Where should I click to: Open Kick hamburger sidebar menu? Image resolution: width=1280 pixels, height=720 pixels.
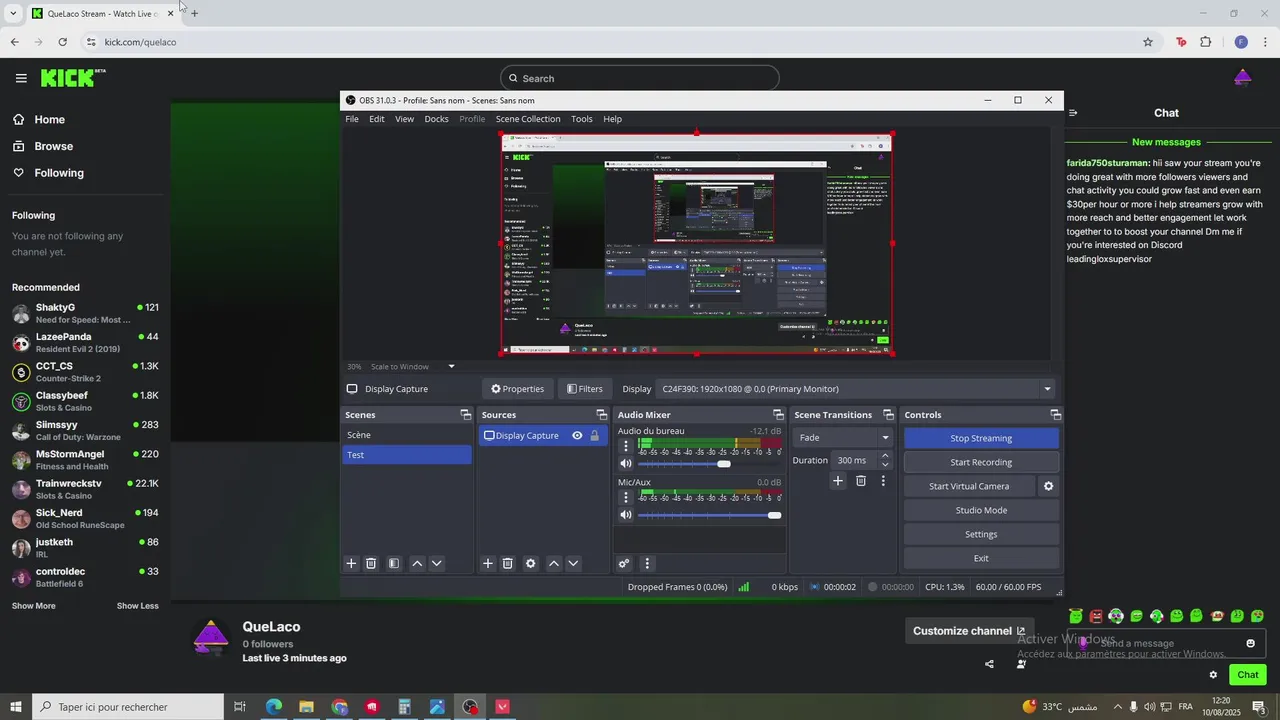[x=21, y=78]
